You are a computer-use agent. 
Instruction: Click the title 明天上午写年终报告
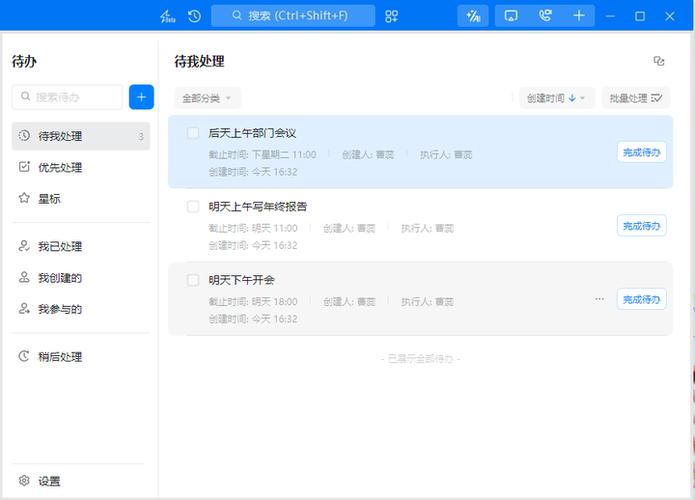(x=258, y=207)
